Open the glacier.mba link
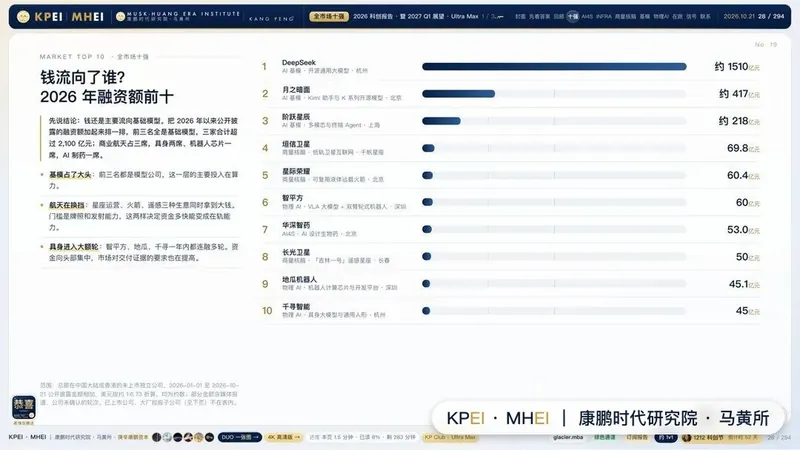 point(568,437)
